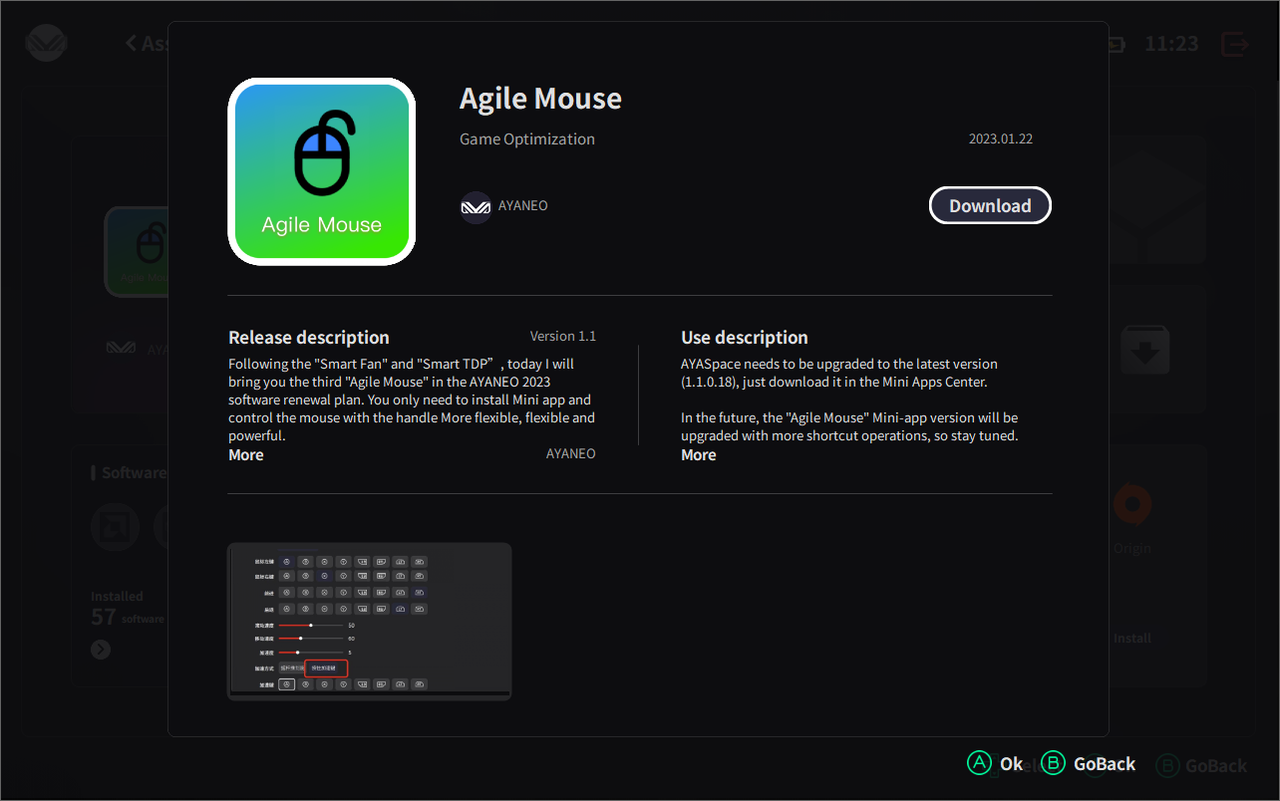Image resolution: width=1280 pixels, height=801 pixels.
Task: Expand More under Release description
Action: point(246,455)
